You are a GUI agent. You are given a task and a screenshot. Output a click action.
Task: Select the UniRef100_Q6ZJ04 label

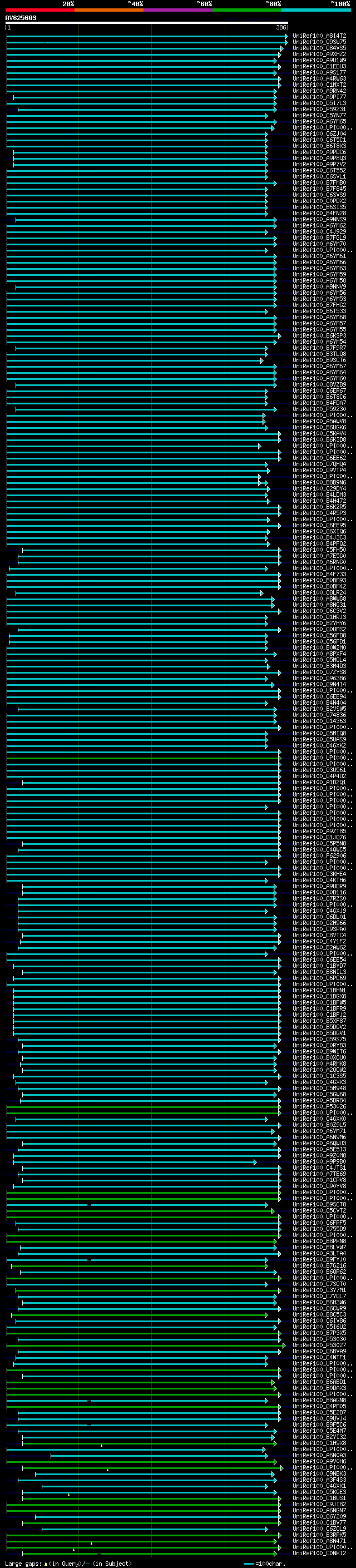pyautogui.click(x=319, y=133)
